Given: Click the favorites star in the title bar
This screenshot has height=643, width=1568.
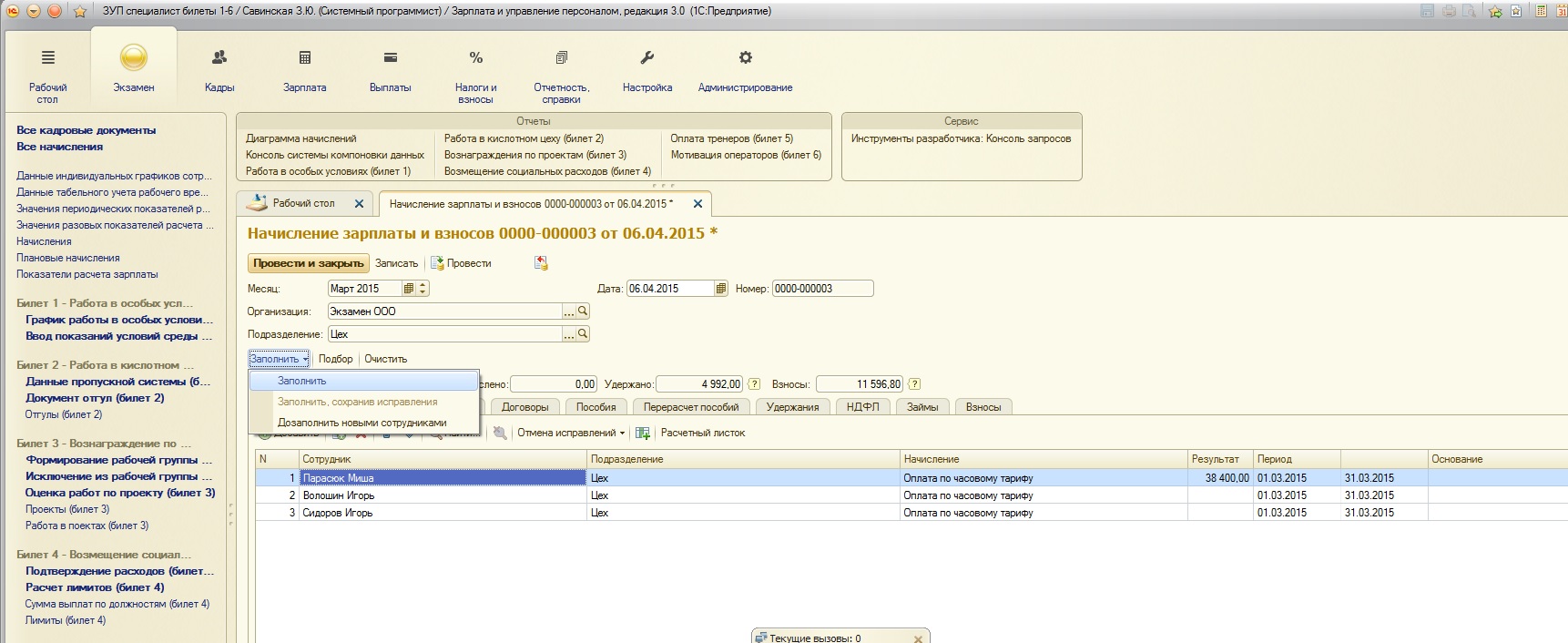Looking at the screenshot, I should [80, 11].
